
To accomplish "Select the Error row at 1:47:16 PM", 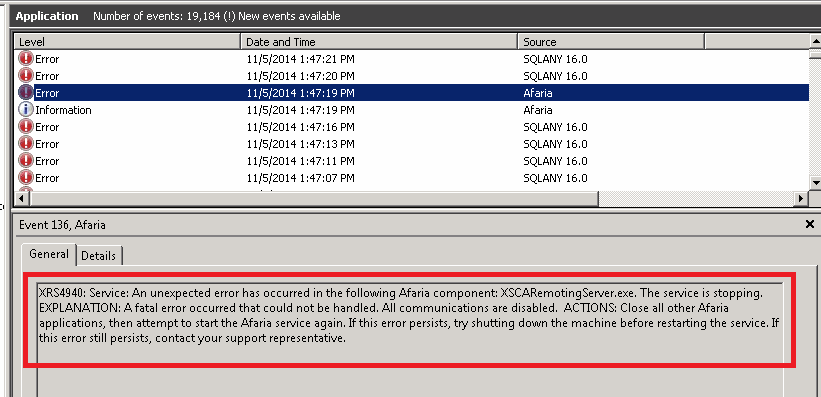I will (412, 127).
